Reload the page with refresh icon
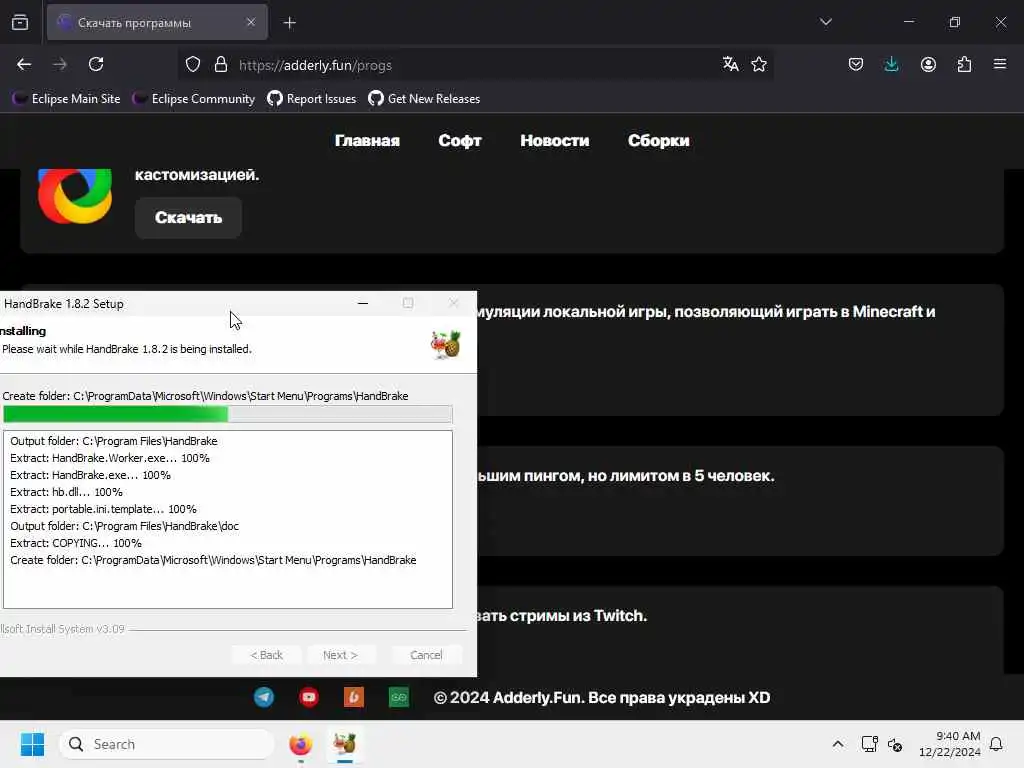Image resolution: width=1024 pixels, height=768 pixels. pyautogui.click(x=96, y=65)
